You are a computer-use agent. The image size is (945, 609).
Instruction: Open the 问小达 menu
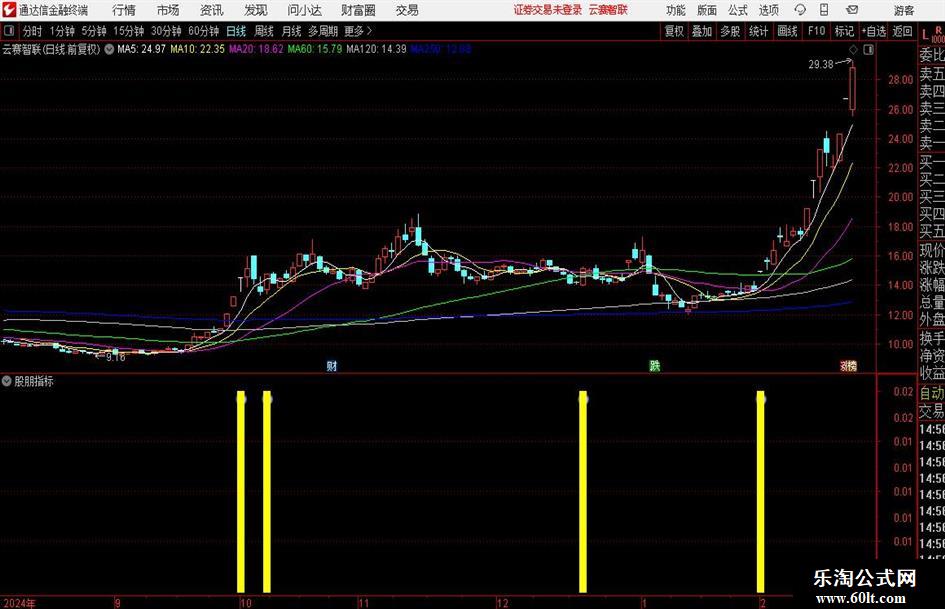[304, 10]
